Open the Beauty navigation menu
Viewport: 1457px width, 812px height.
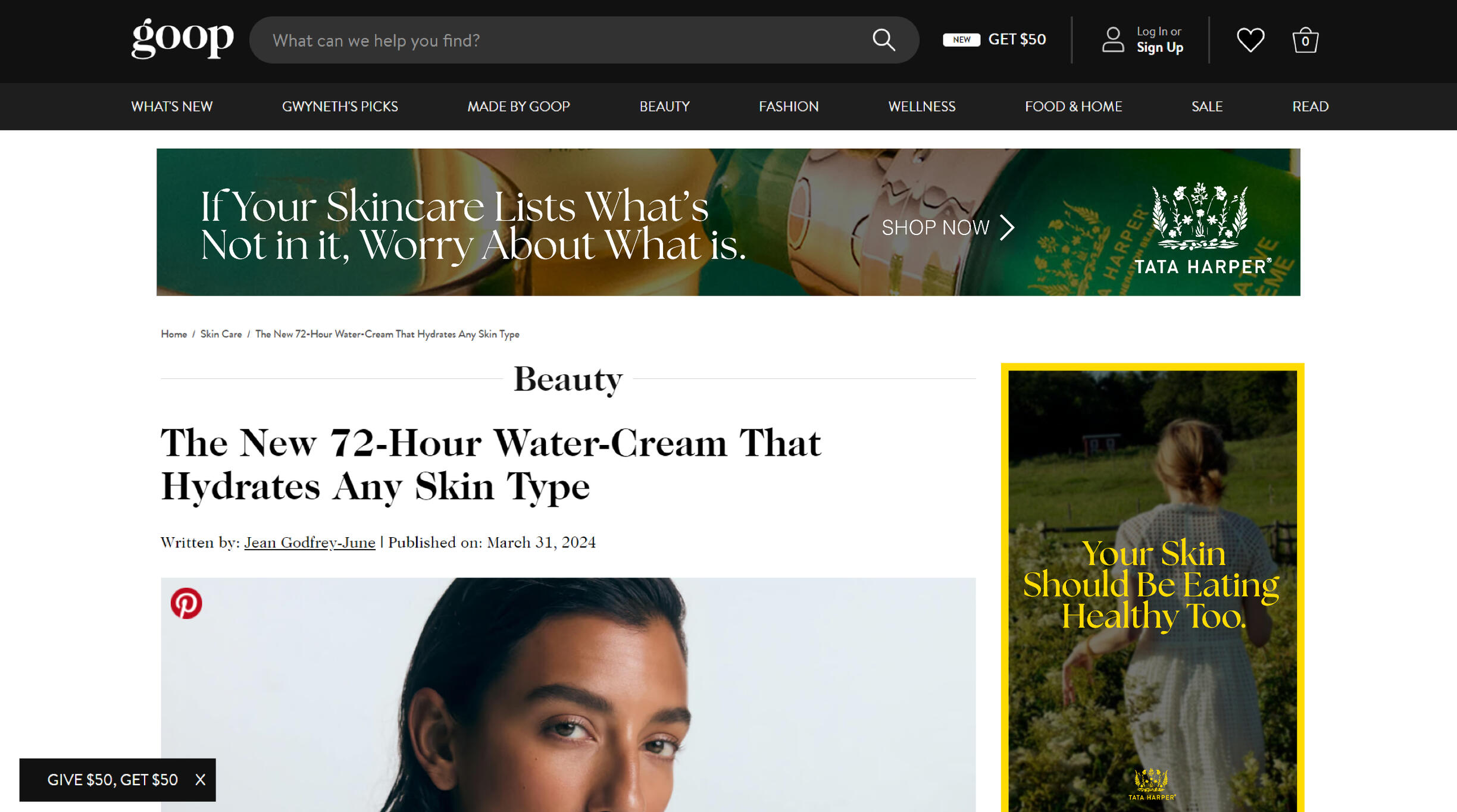coord(664,106)
